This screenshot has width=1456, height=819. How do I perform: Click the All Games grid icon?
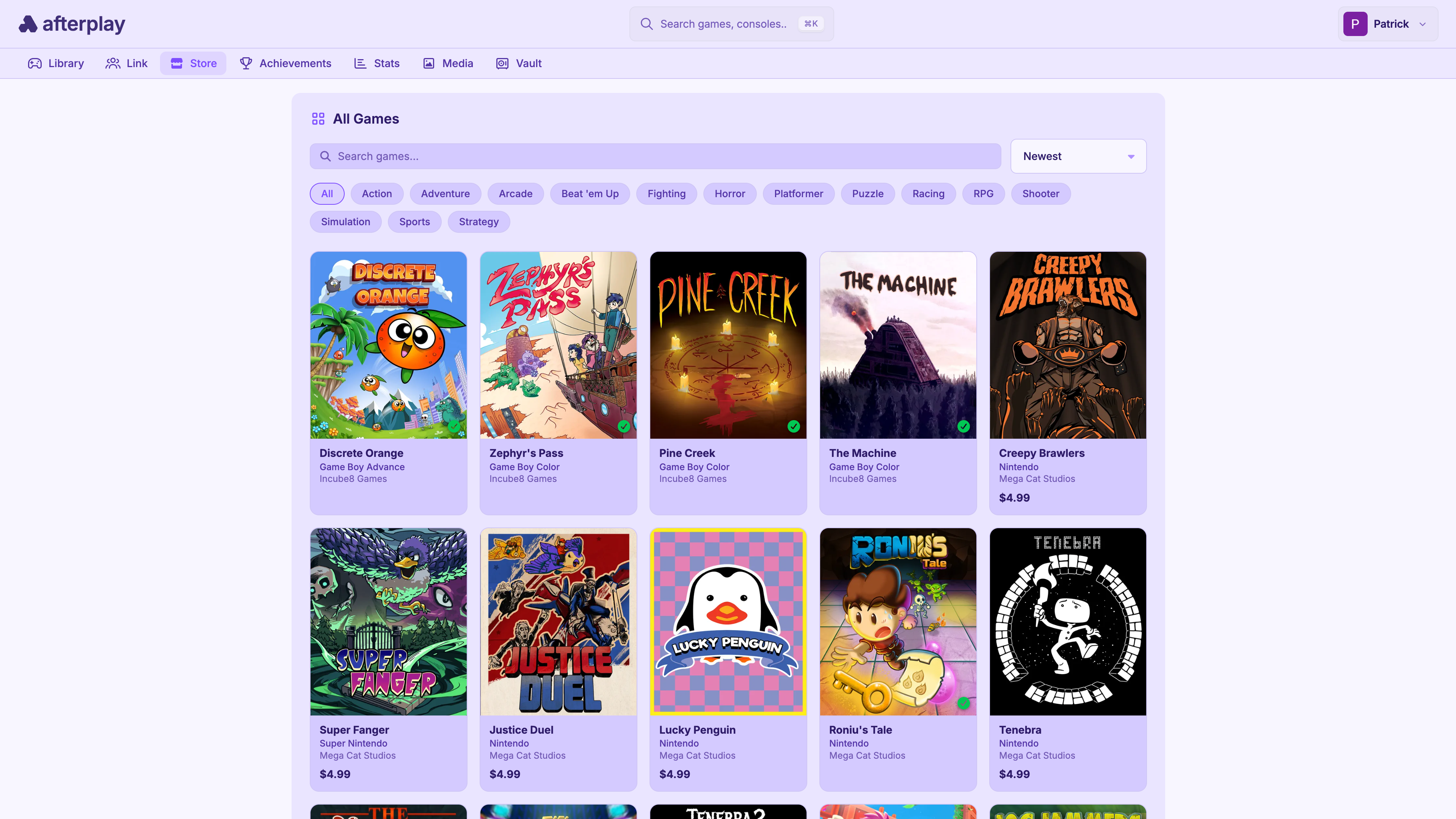(318, 119)
